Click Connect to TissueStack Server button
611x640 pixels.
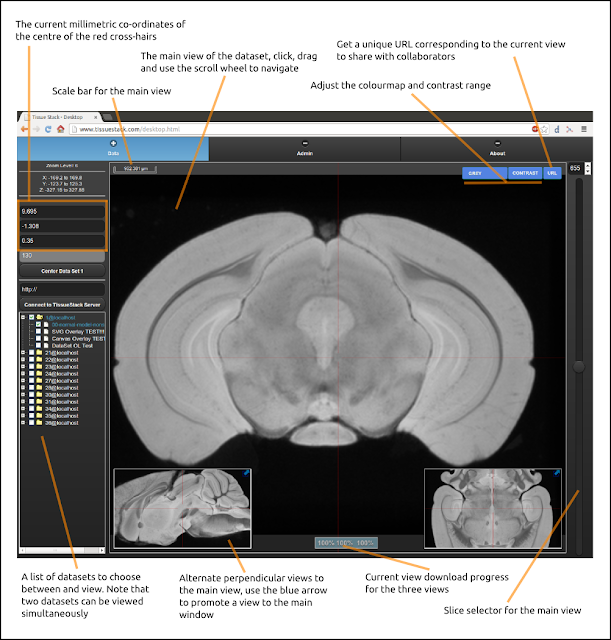(62, 304)
